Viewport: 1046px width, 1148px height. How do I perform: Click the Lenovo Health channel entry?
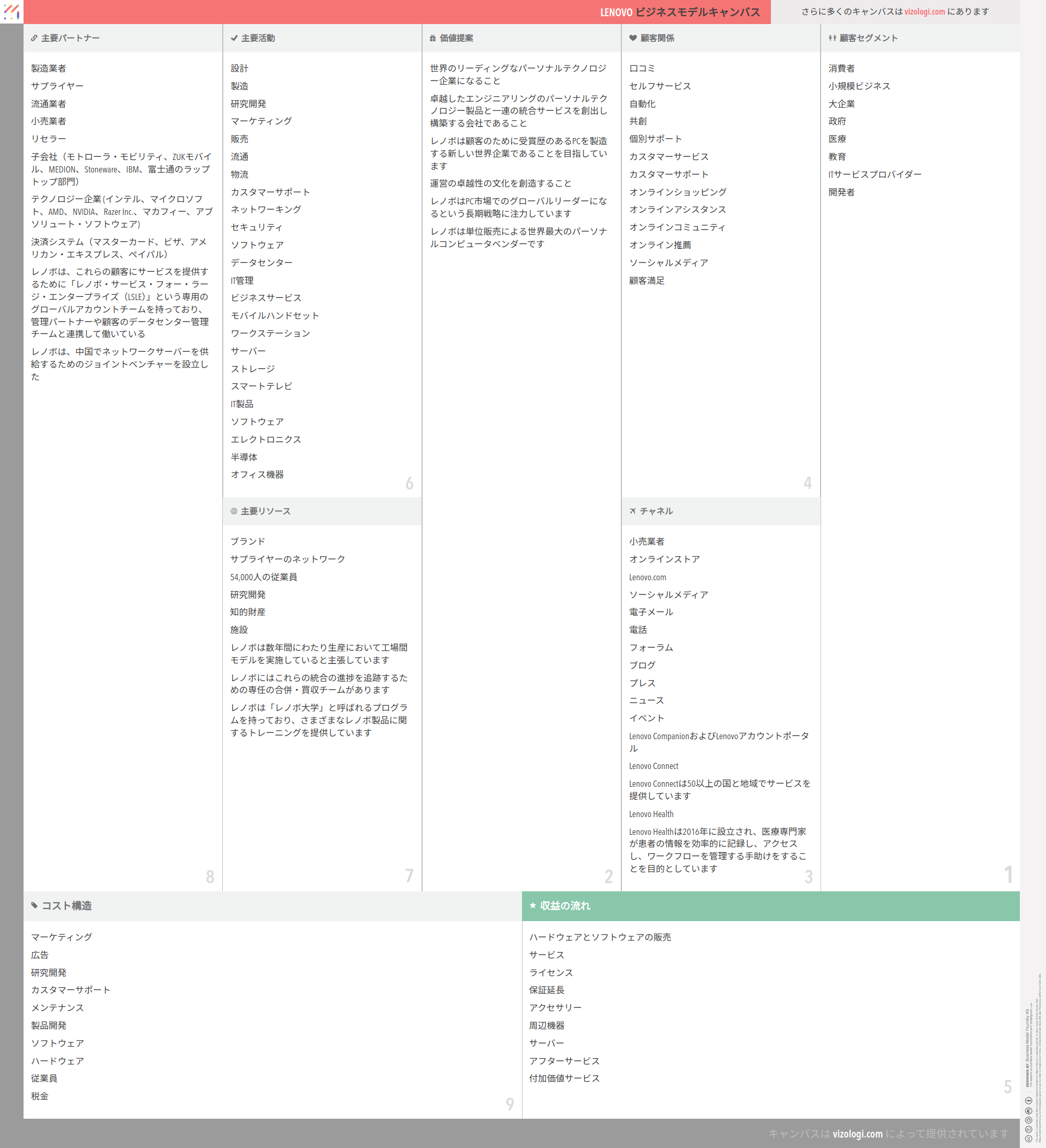pos(651,814)
